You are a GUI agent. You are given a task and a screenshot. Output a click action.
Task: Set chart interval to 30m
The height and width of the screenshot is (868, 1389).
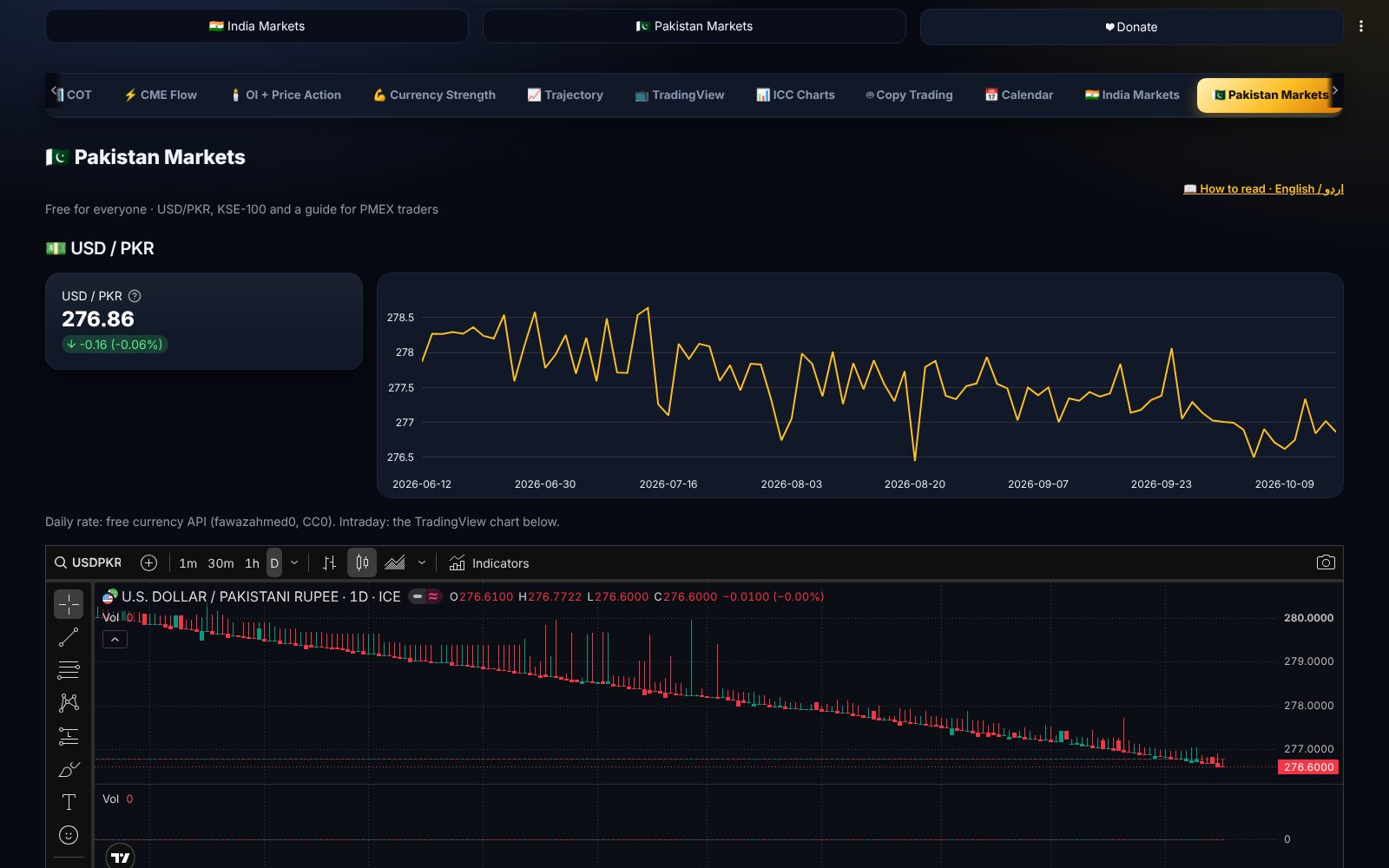(x=221, y=563)
